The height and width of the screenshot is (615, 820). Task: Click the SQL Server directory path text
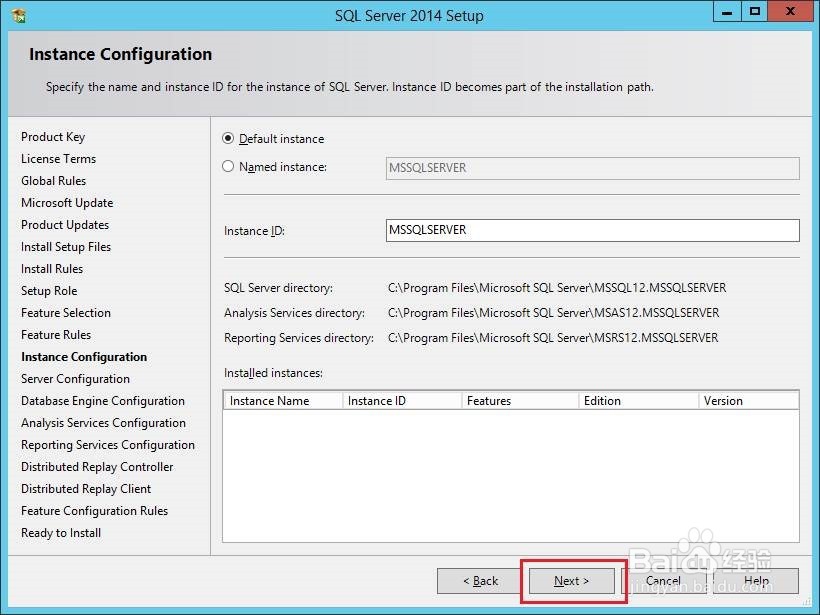[x=557, y=288]
